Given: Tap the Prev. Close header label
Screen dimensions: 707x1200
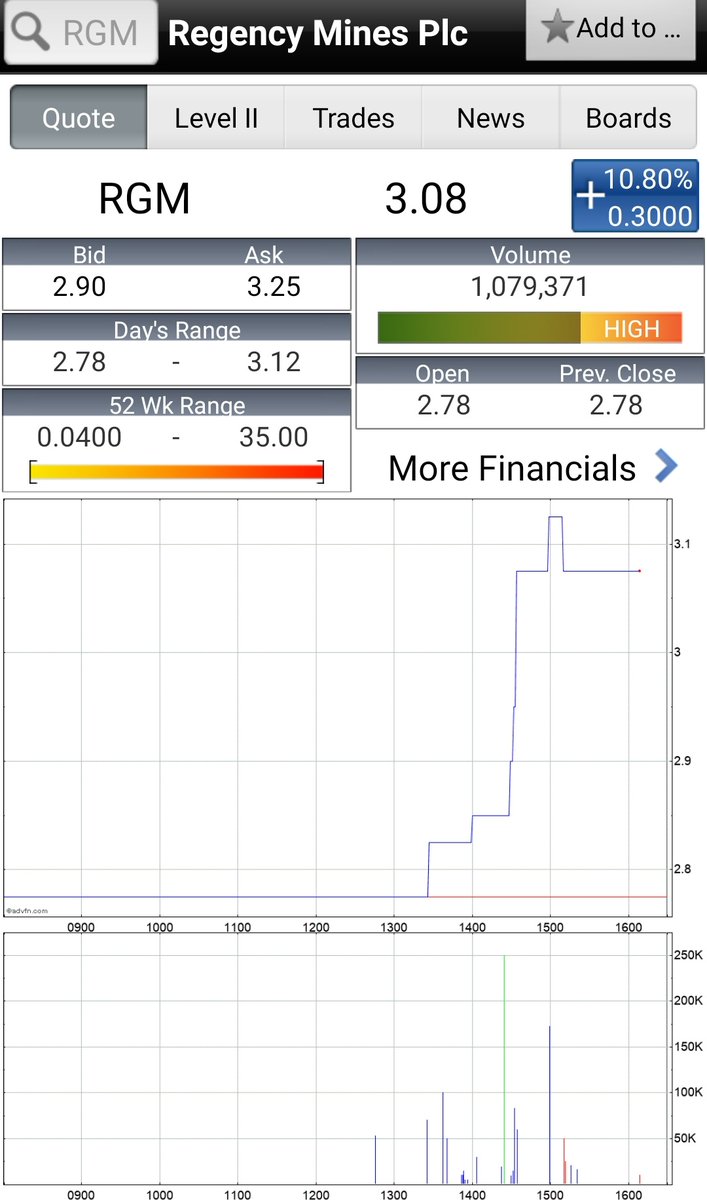Looking at the screenshot, I should pos(617,373).
